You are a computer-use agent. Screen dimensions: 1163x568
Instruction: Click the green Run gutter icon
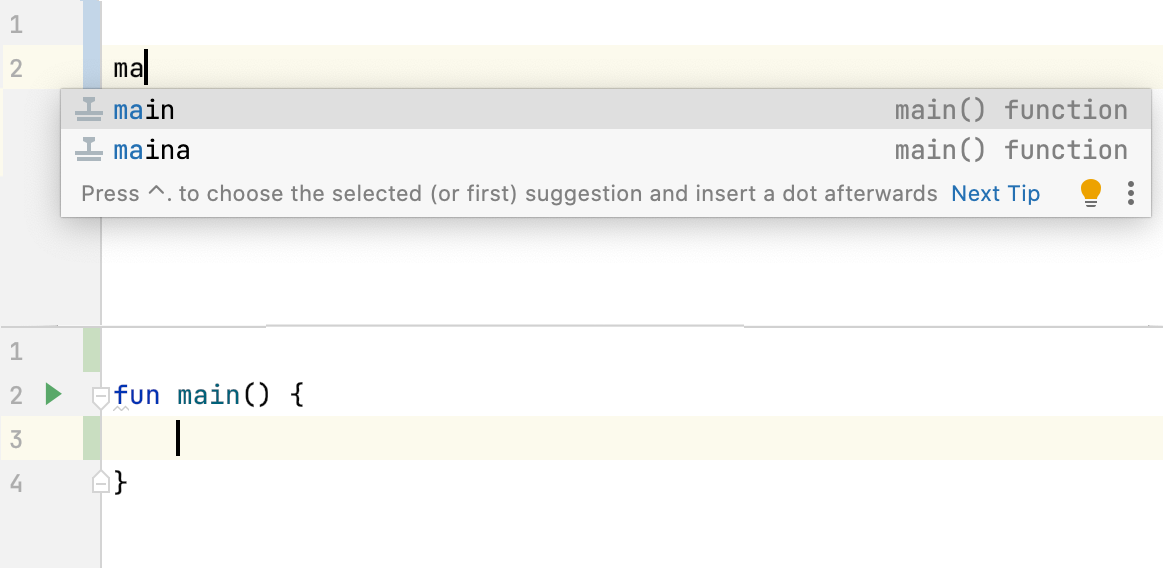(53, 395)
